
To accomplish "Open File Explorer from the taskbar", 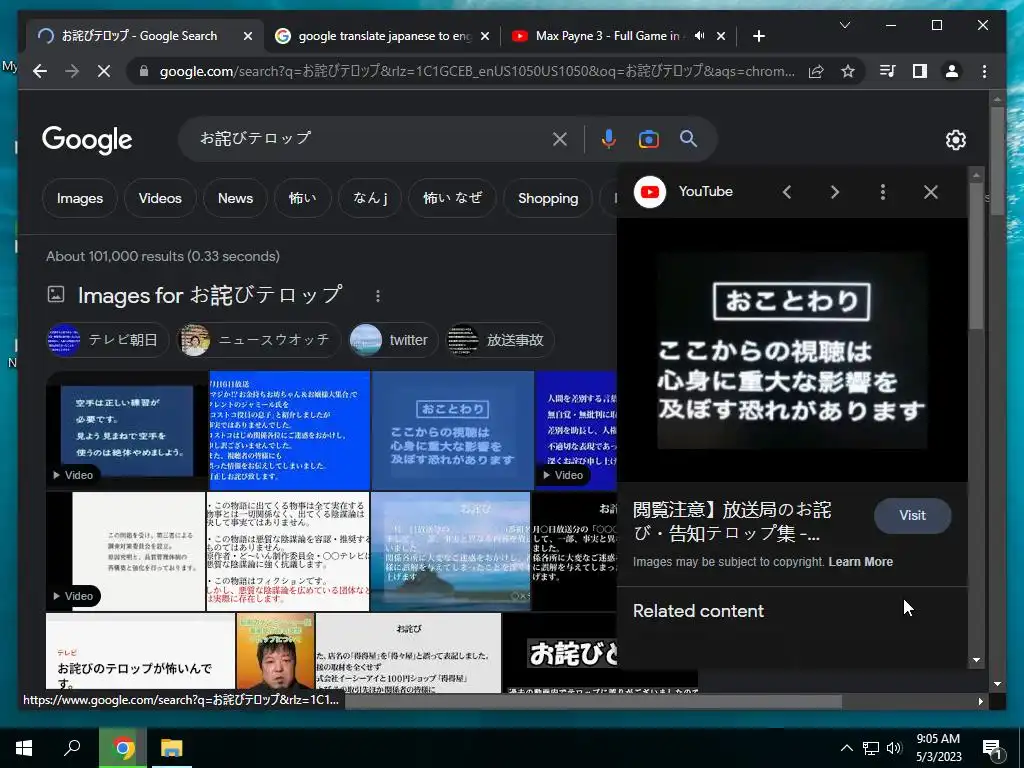I will [172, 748].
